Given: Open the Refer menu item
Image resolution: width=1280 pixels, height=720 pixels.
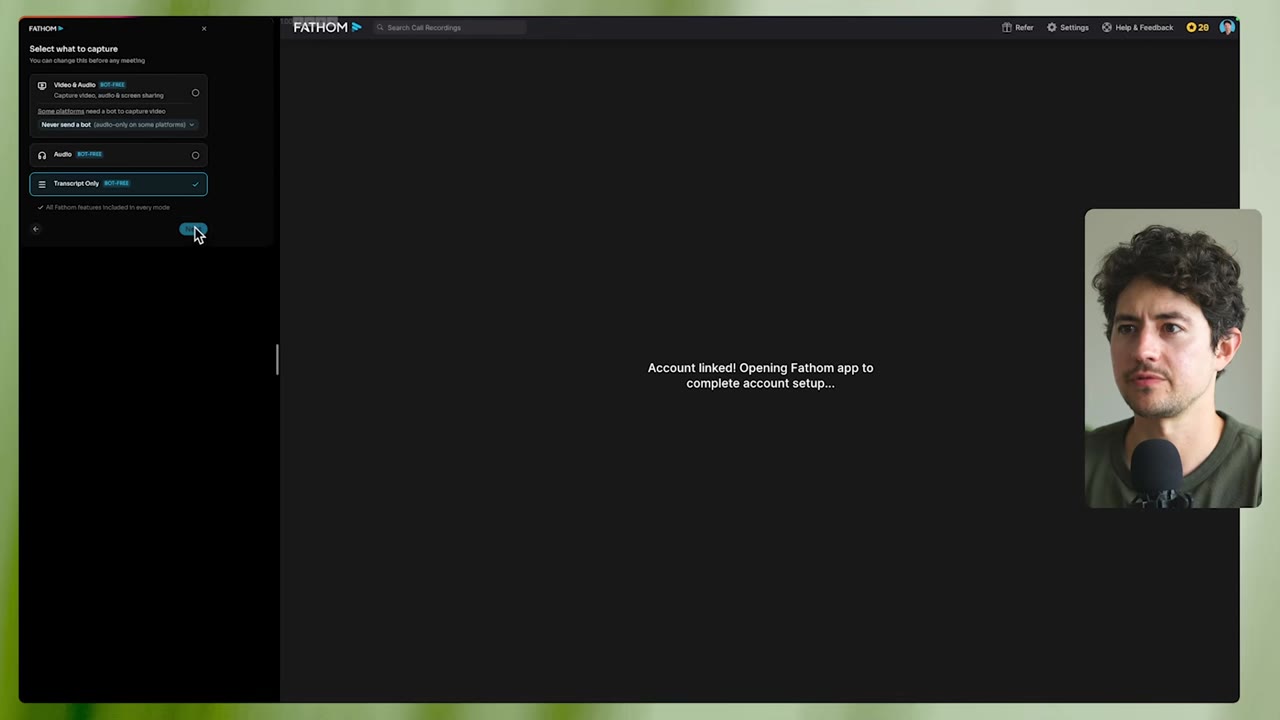Looking at the screenshot, I should tap(1018, 27).
